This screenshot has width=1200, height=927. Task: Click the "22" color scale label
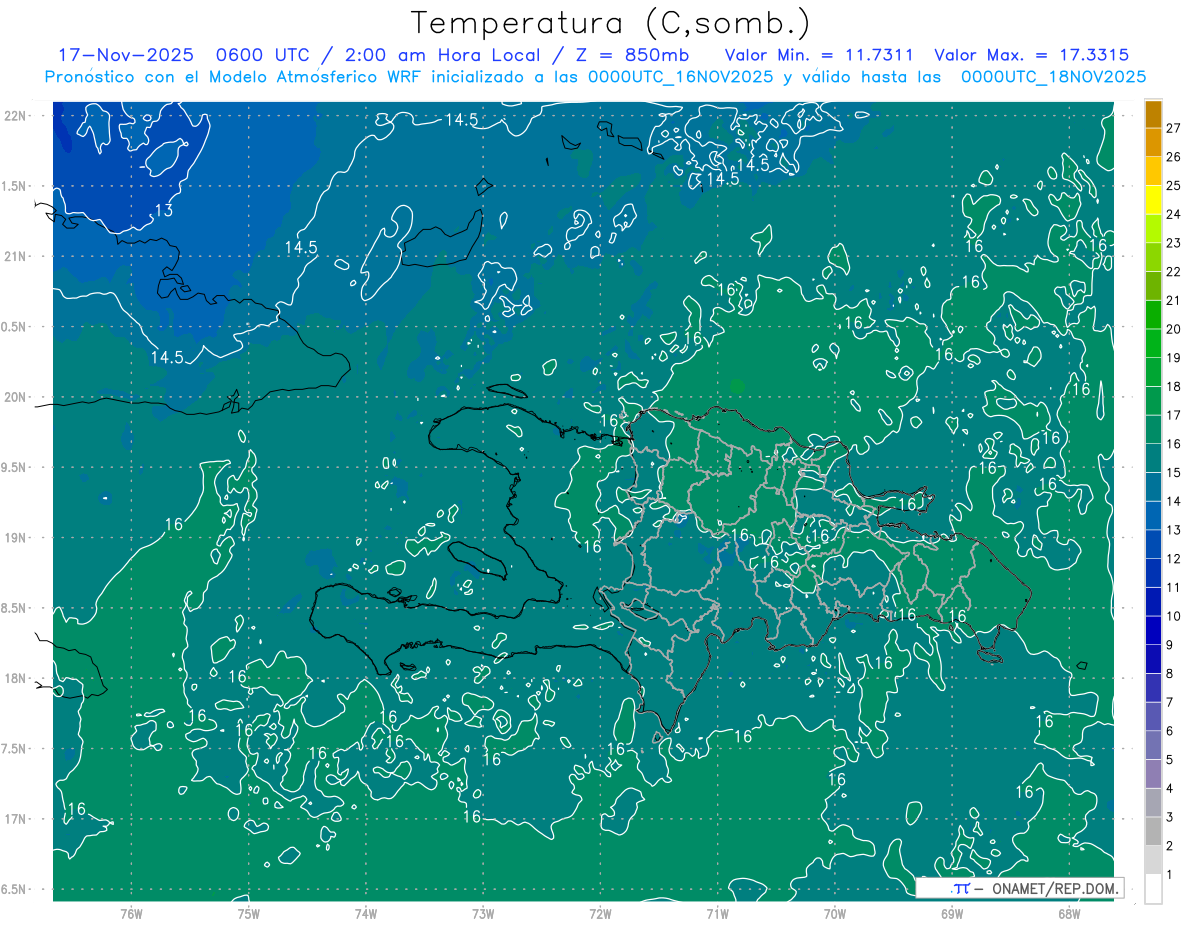point(1174,271)
